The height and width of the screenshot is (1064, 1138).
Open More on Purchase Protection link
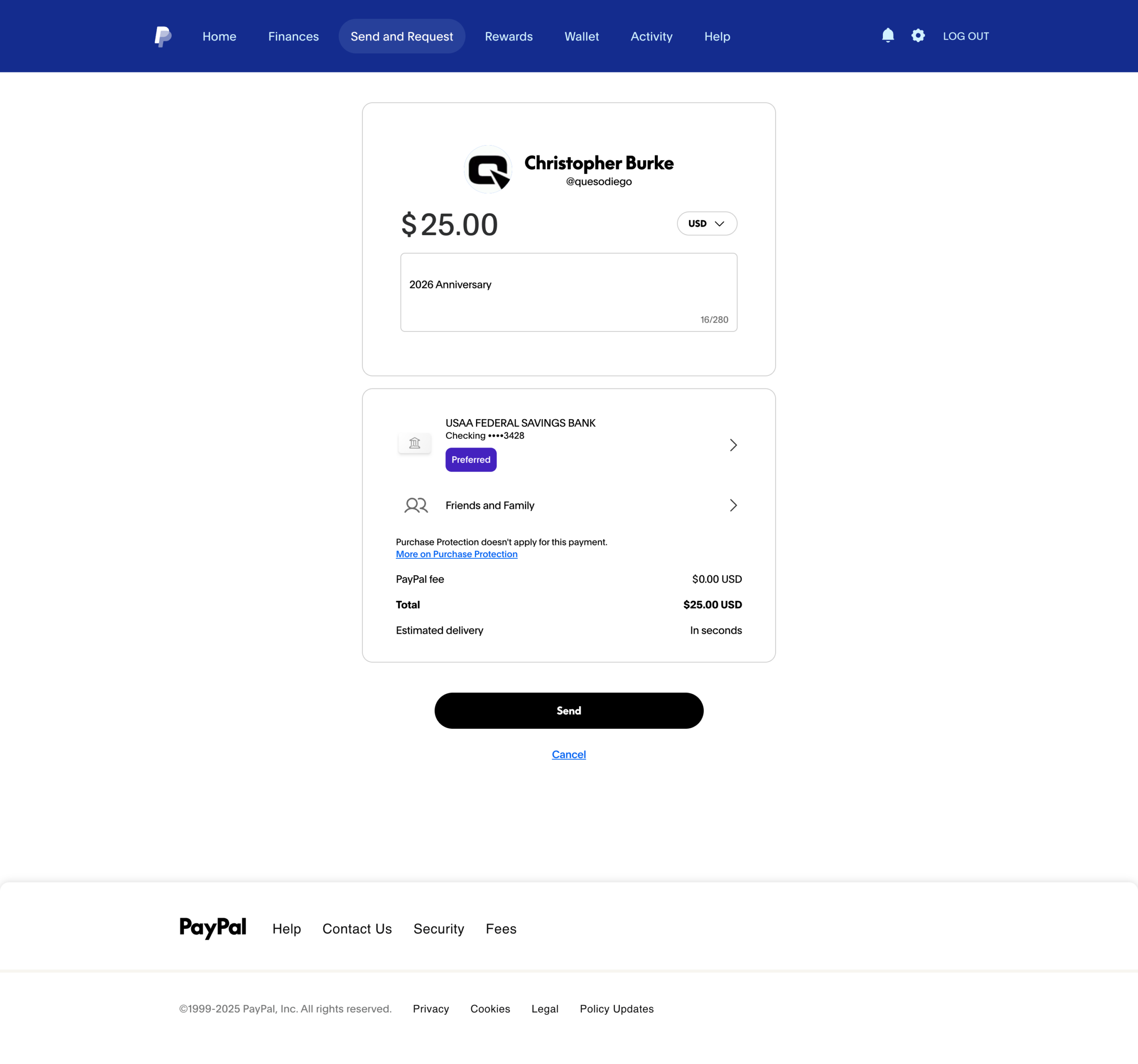(x=456, y=554)
